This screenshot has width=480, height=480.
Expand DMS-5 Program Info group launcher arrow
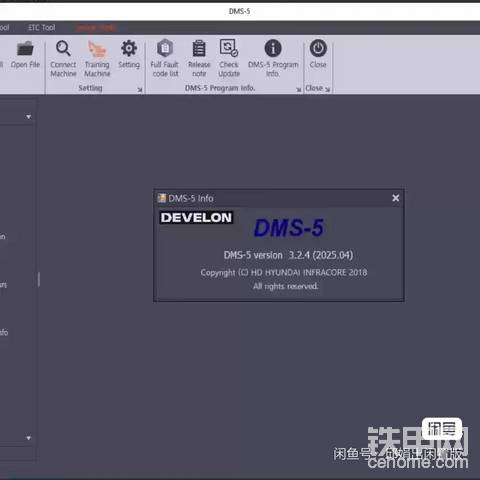click(299, 89)
